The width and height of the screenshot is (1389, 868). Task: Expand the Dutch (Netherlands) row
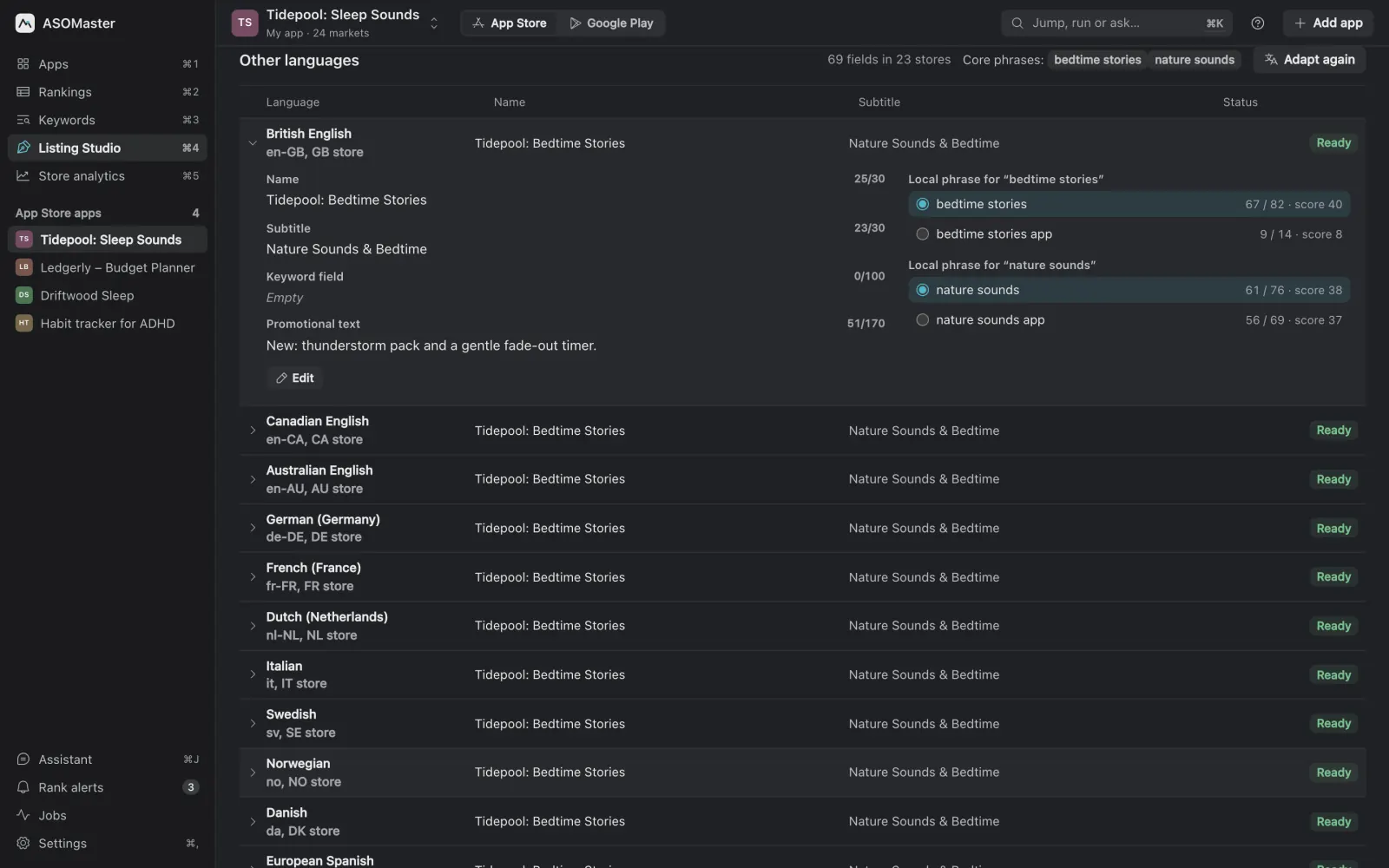[x=253, y=626]
